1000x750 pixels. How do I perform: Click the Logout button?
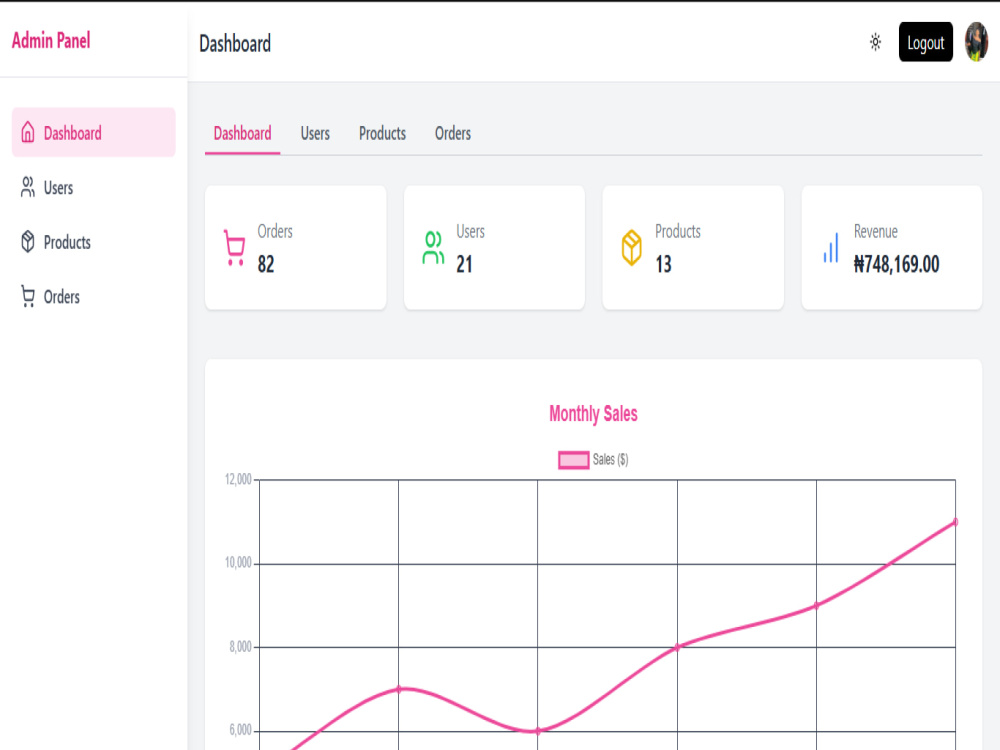pyautogui.click(x=925, y=42)
